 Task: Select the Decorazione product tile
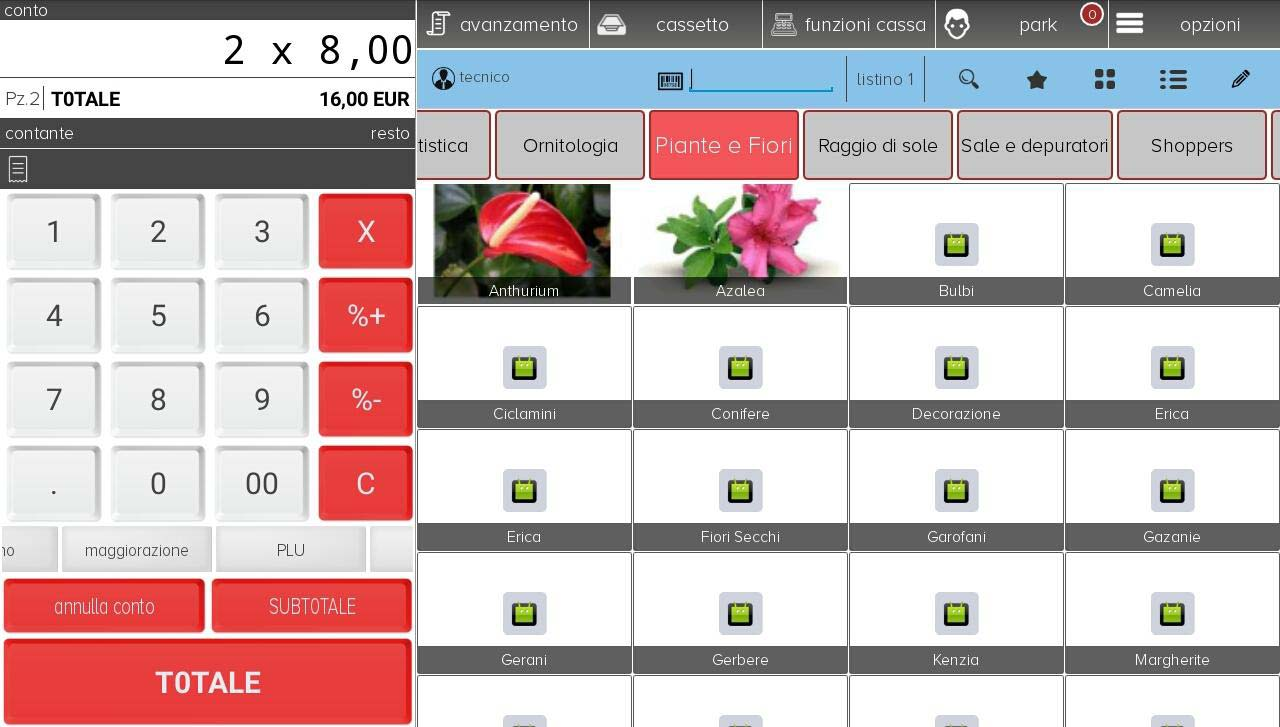pyautogui.click(x=956, y=367)
